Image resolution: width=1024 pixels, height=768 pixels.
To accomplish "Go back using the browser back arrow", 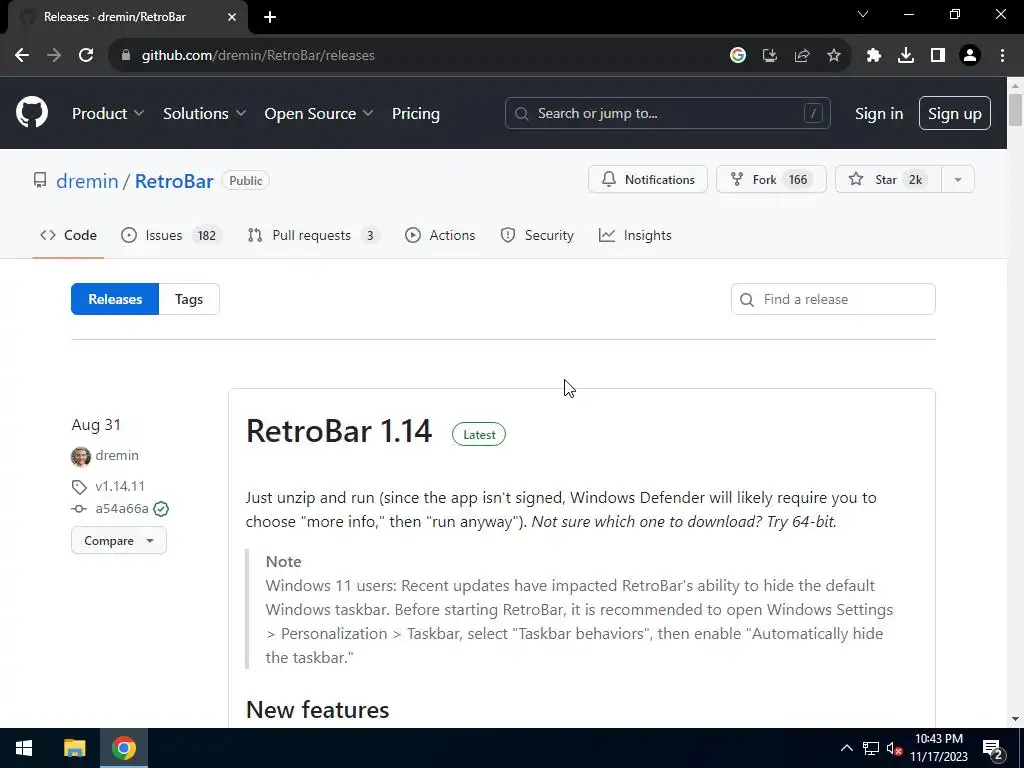I will click(22, 56).
